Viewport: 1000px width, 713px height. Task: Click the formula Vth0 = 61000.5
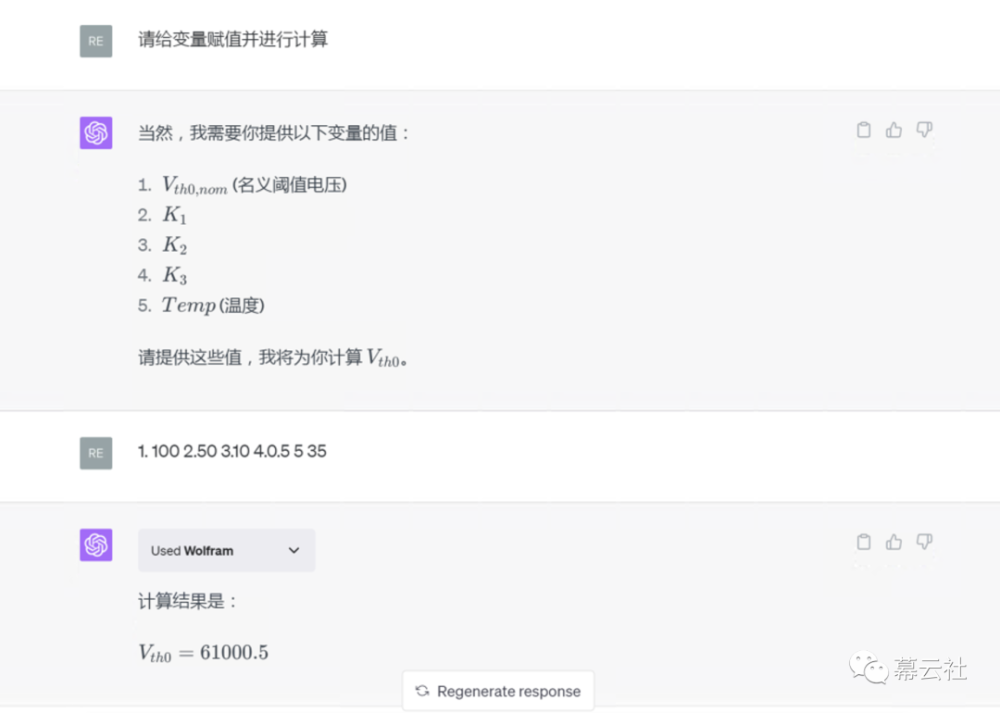[x=202, y=652]
